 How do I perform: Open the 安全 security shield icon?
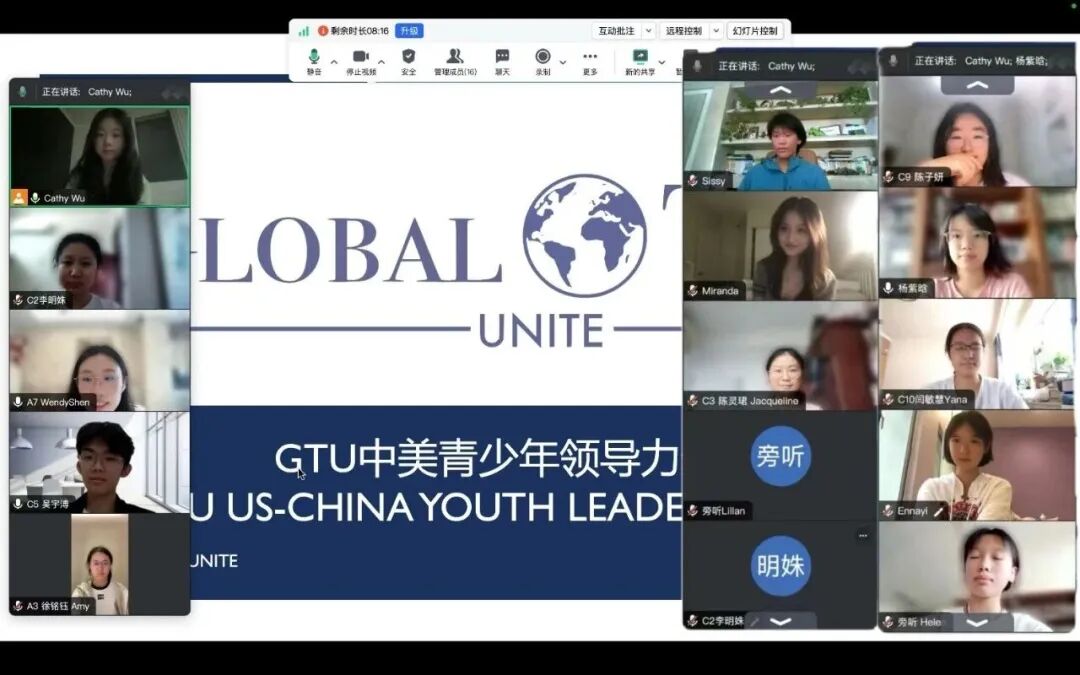[408, 56]
